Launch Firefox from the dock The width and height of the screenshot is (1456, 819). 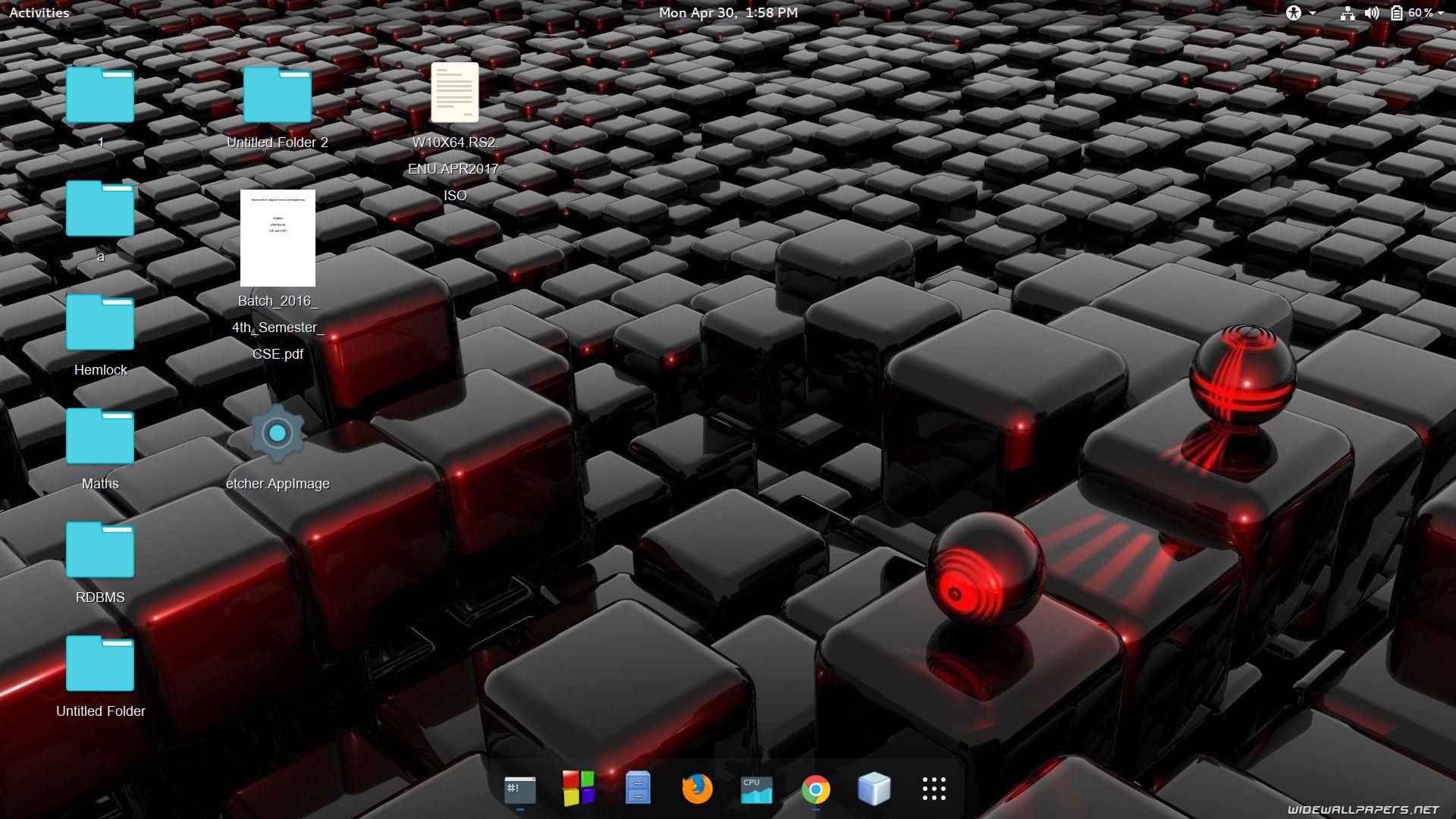pos(696,789)
